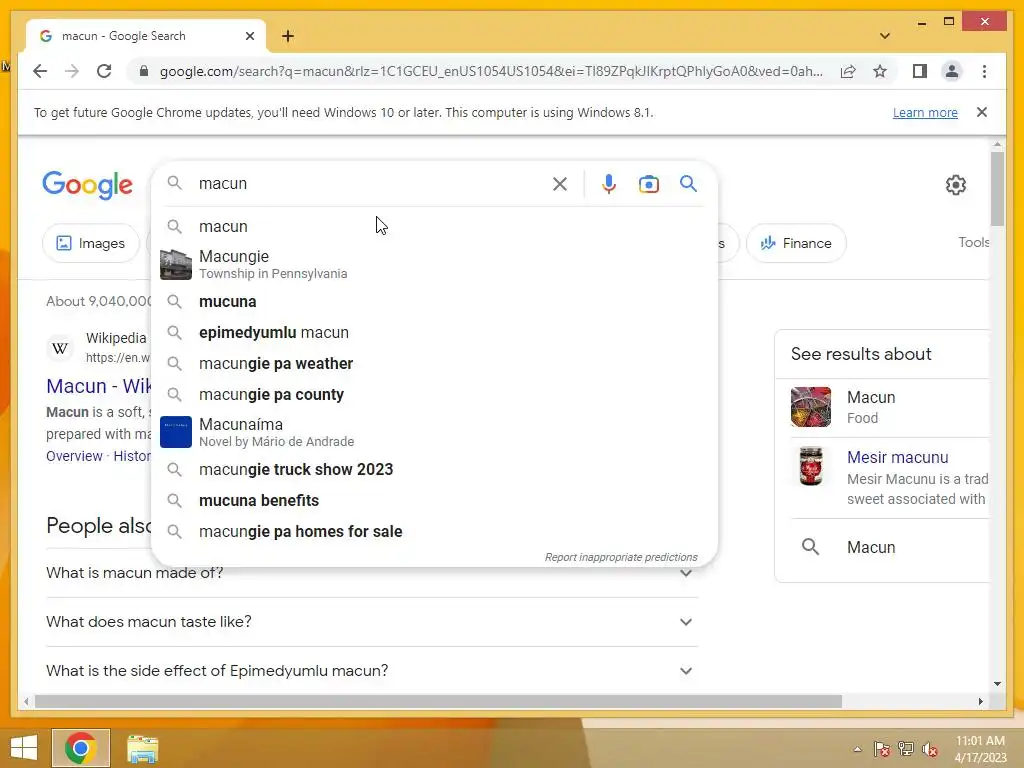
Task: Click the Action Center flag icon
Action: click(x=882, y=749)
